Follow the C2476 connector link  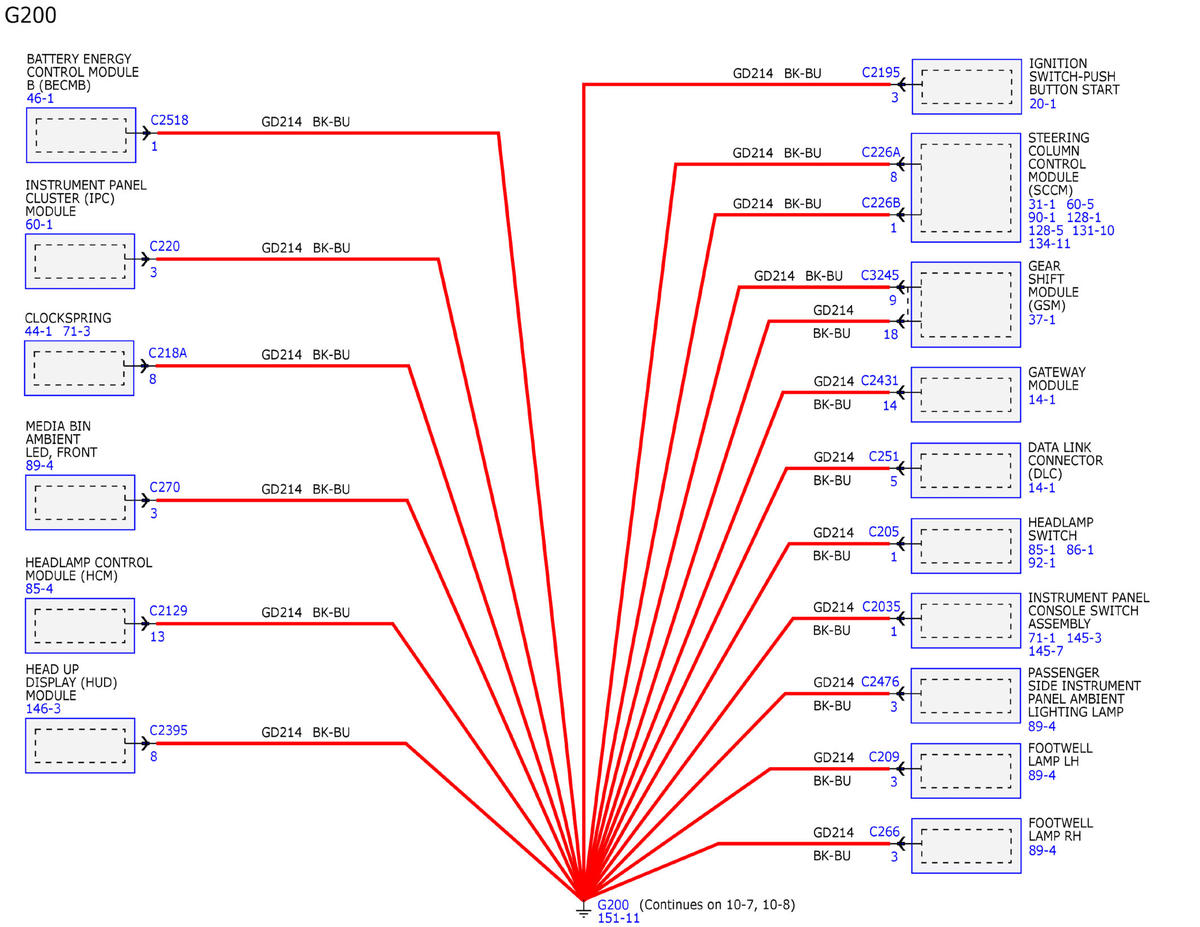pyautogui.click(x=881, y=683)
